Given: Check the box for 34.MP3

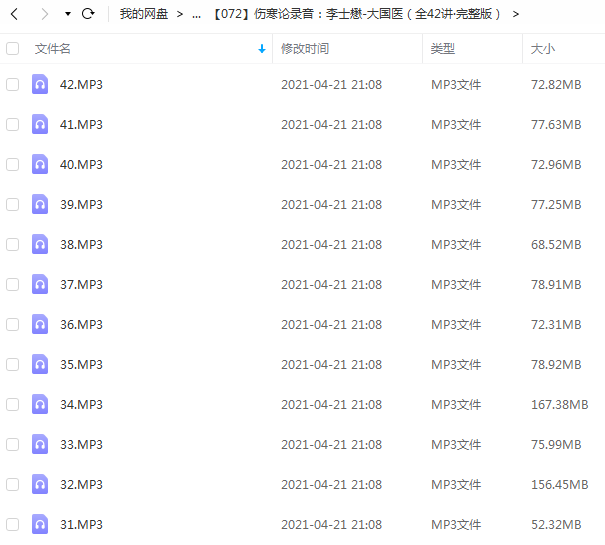Looking at the screenshot, I should tap(12, 405).
